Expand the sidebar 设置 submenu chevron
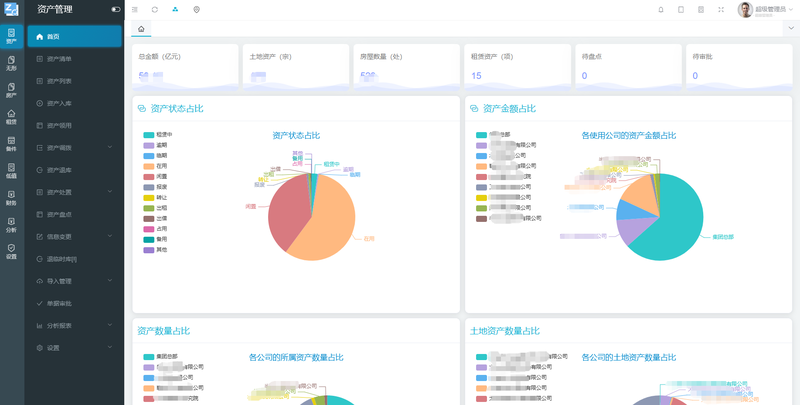800x405 pixels. pyautogui.click(x=110, y=347)
